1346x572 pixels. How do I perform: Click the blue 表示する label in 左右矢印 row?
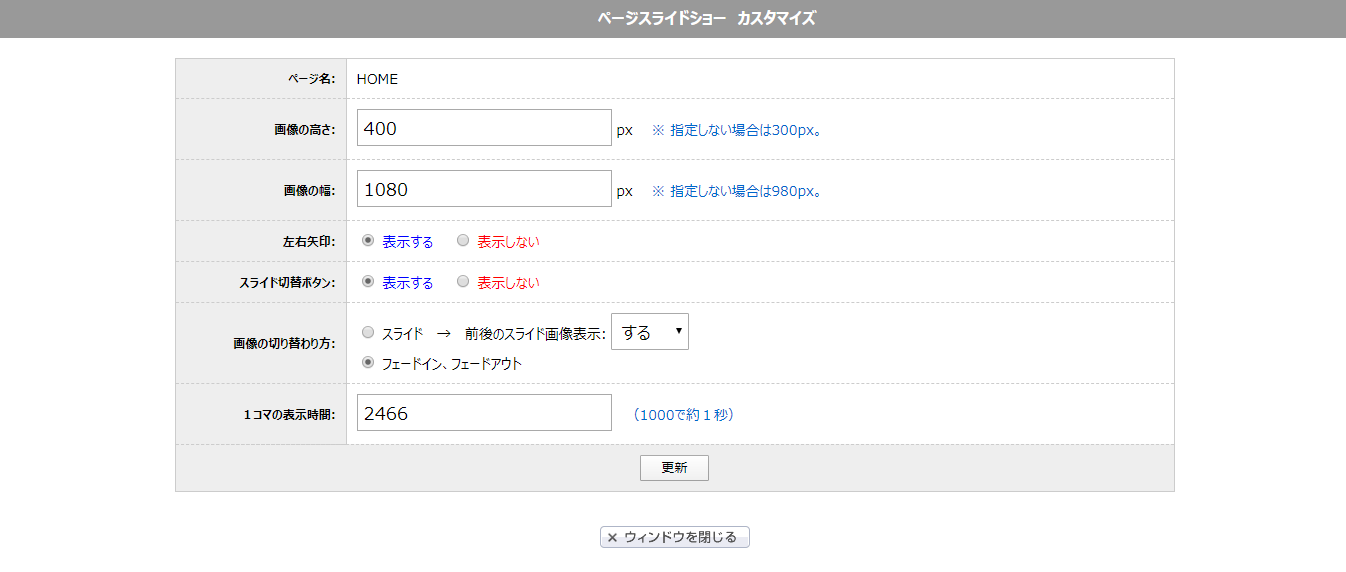pos(408,242)
